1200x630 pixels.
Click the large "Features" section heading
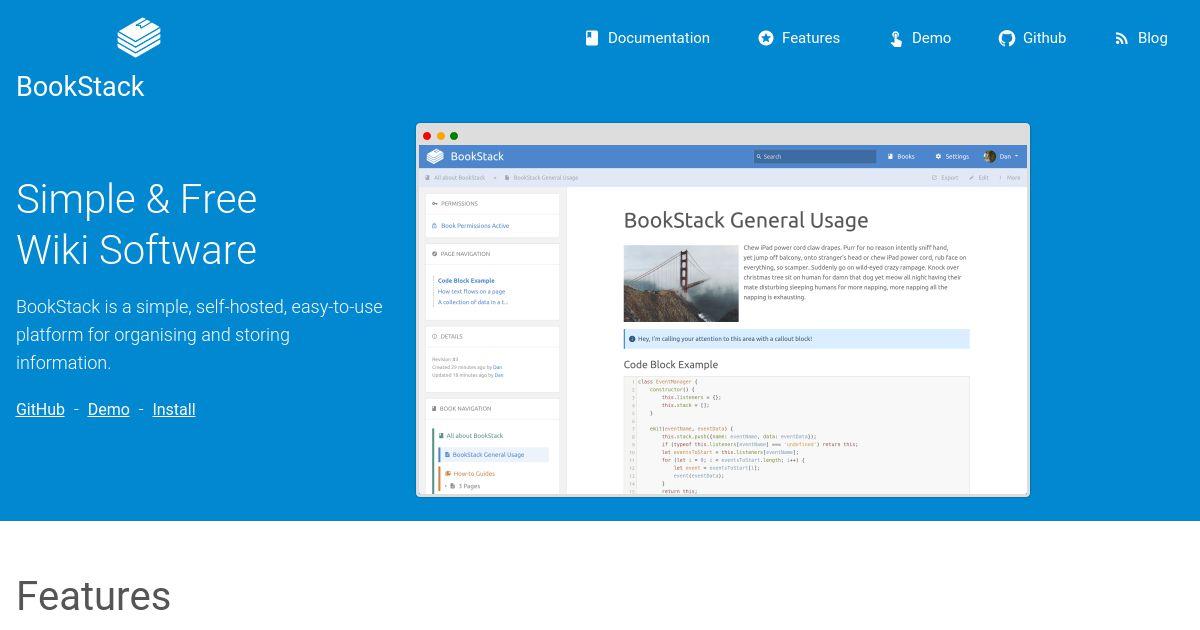point(94,596)
